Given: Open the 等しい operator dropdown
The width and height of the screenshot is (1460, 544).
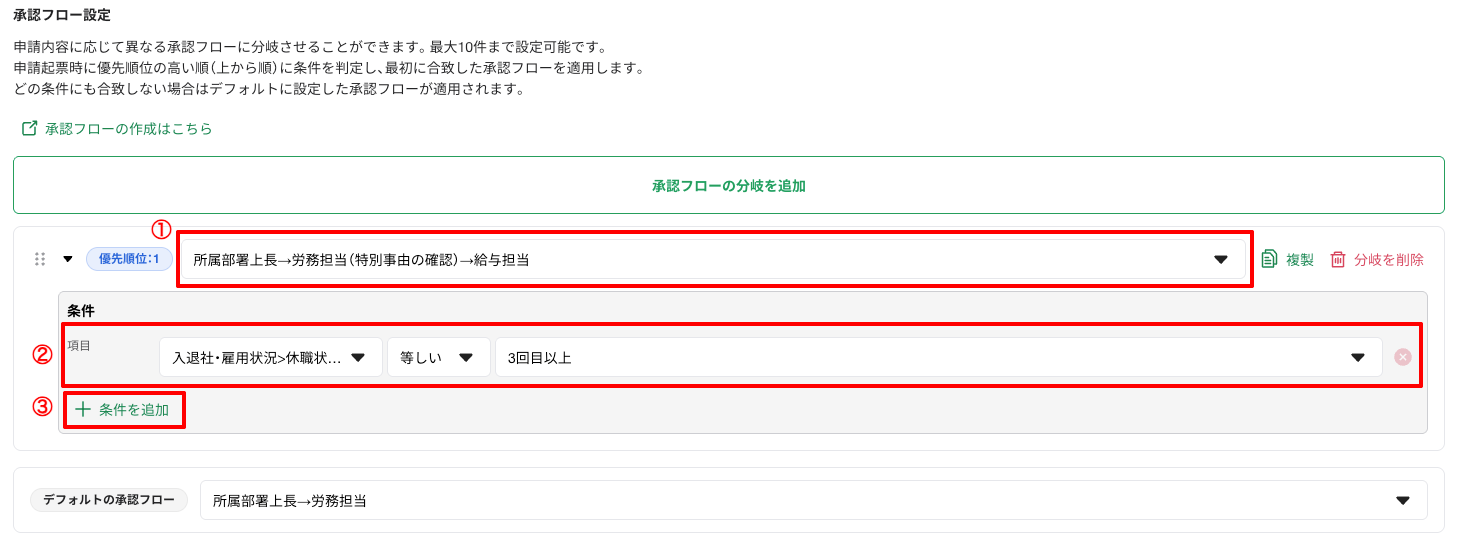Looking at the screenshot, I should point(439,357).
